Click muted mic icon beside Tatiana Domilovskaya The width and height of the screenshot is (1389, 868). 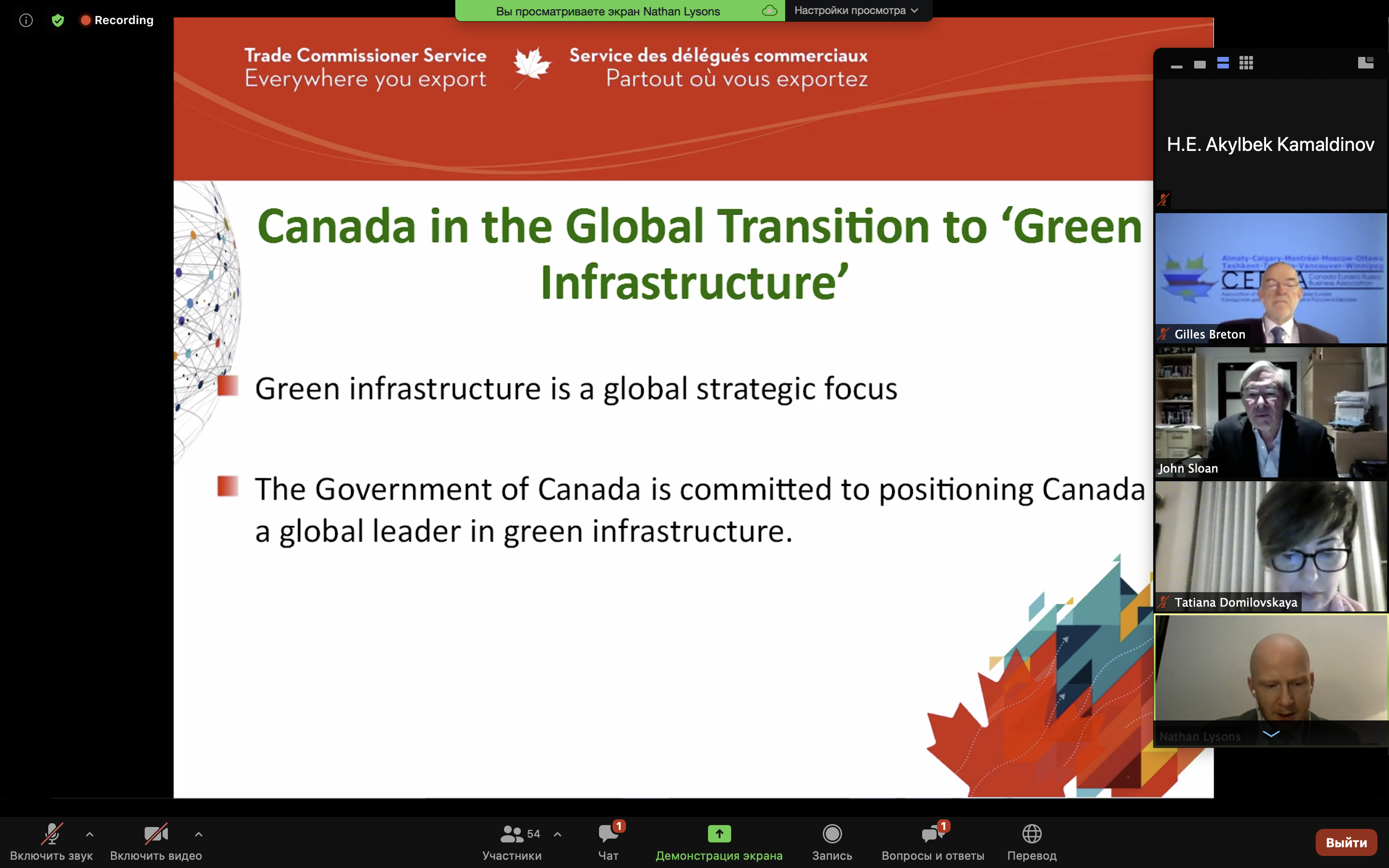[1163, 602]
